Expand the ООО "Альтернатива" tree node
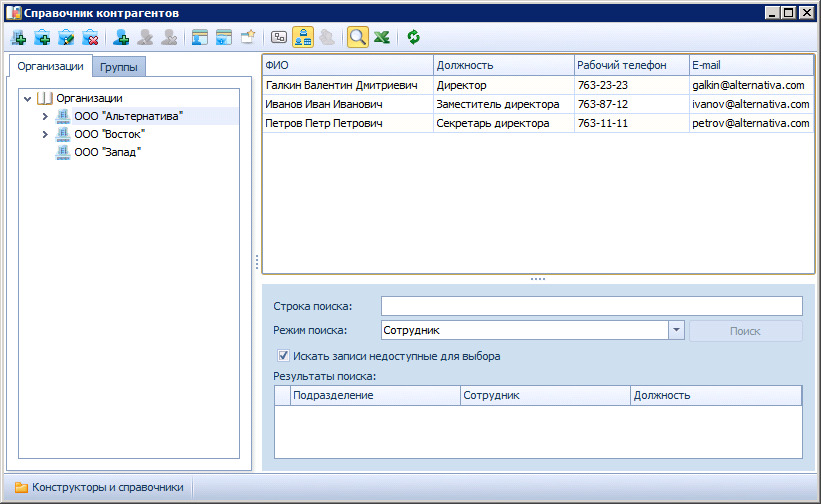 pyautogui.click(x=45, y=116)
